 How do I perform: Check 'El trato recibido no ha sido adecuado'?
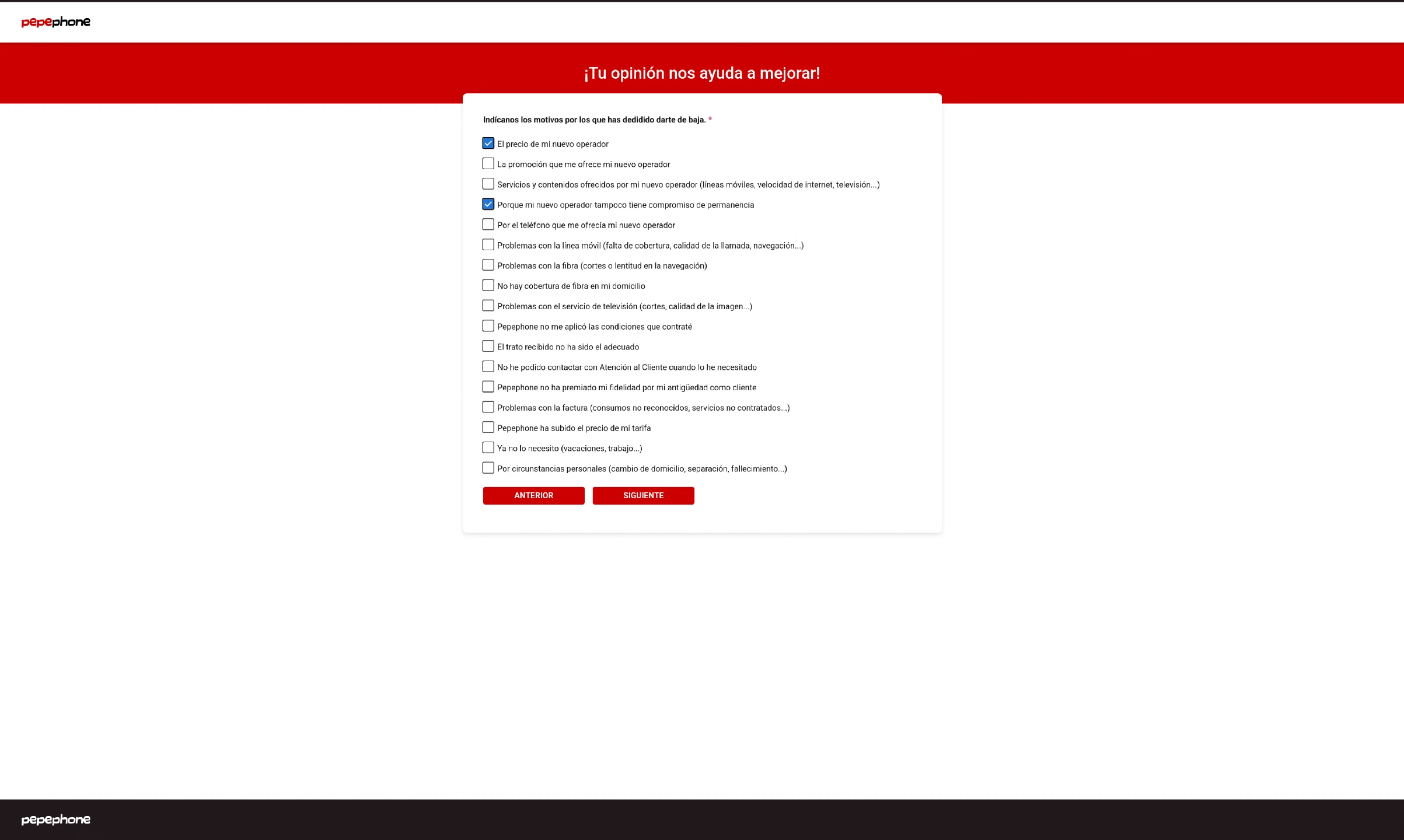click(488, 346)
